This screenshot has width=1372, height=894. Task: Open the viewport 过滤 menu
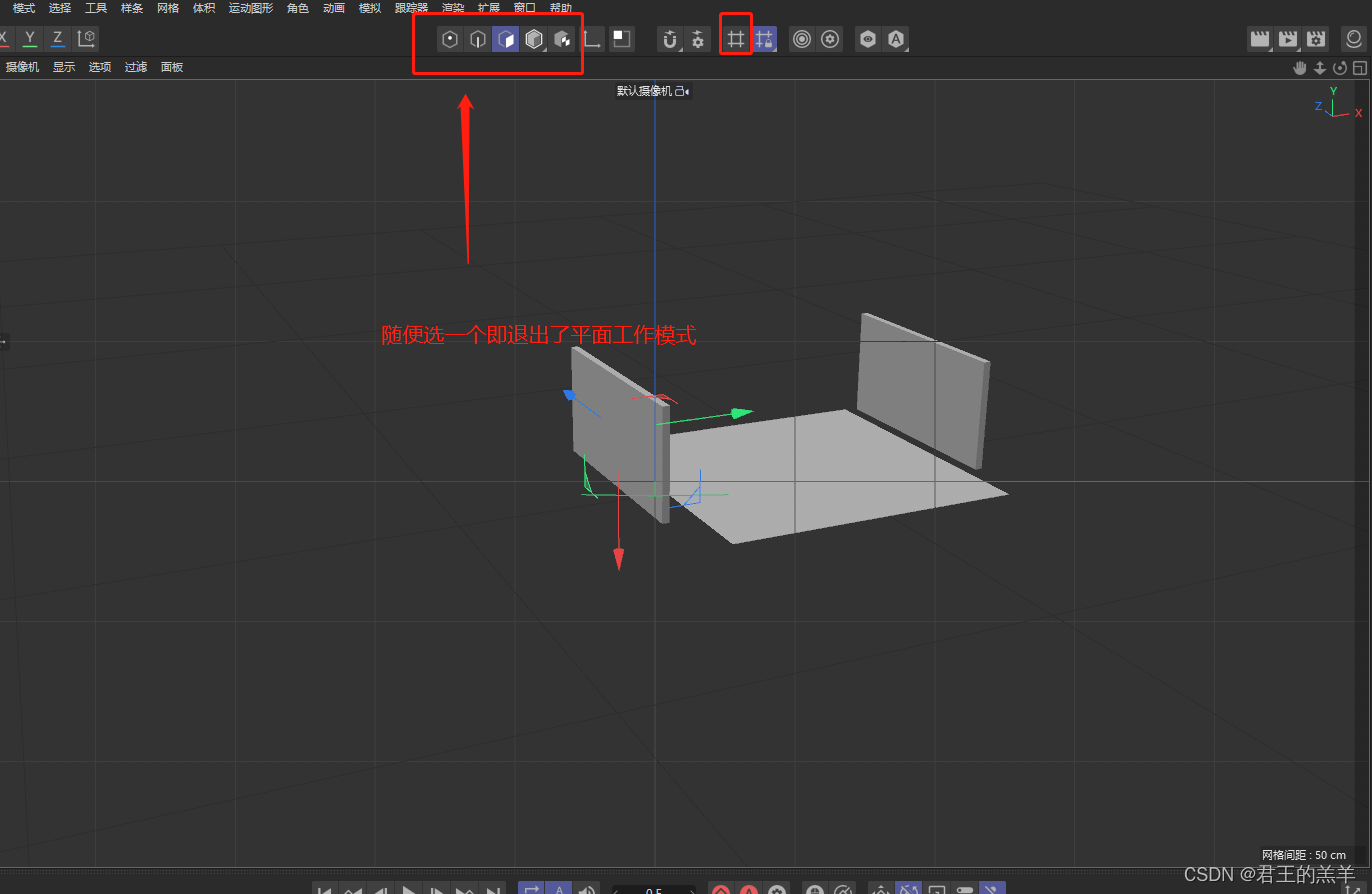pos(136,67)
